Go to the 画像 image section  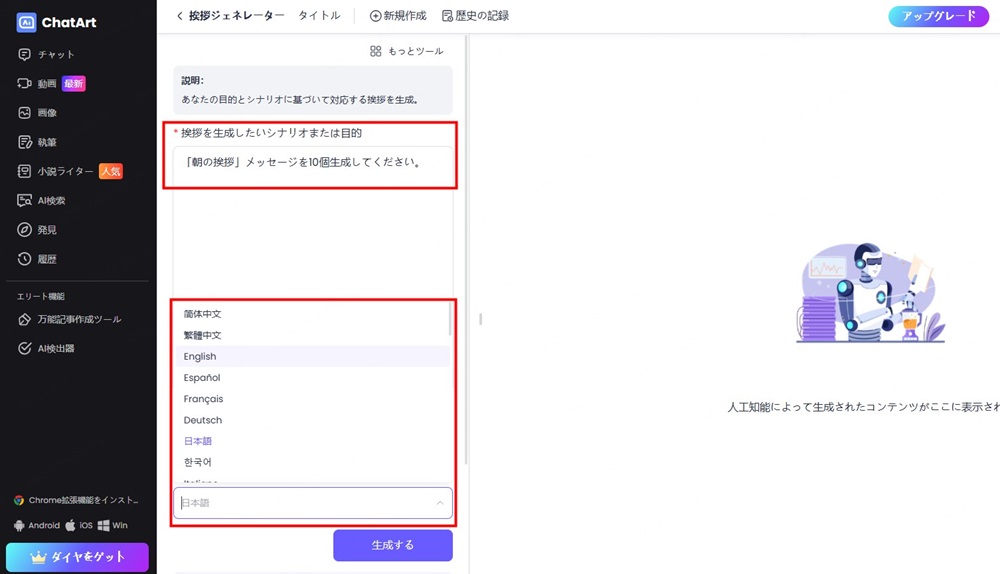point(47,113)
